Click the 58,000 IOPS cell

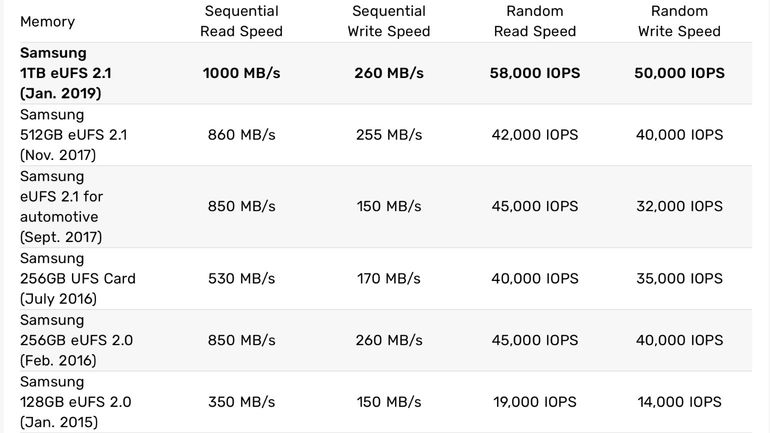534,73
